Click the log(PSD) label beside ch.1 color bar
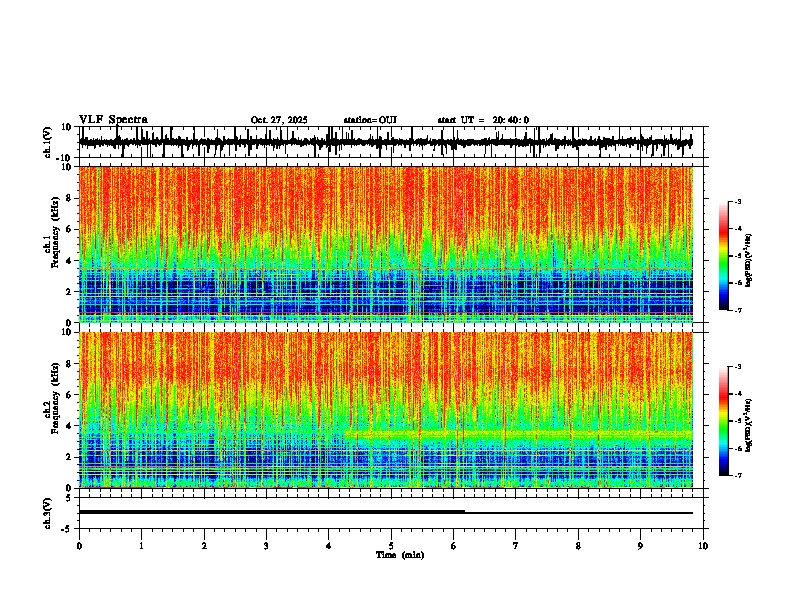 [749, 261]
